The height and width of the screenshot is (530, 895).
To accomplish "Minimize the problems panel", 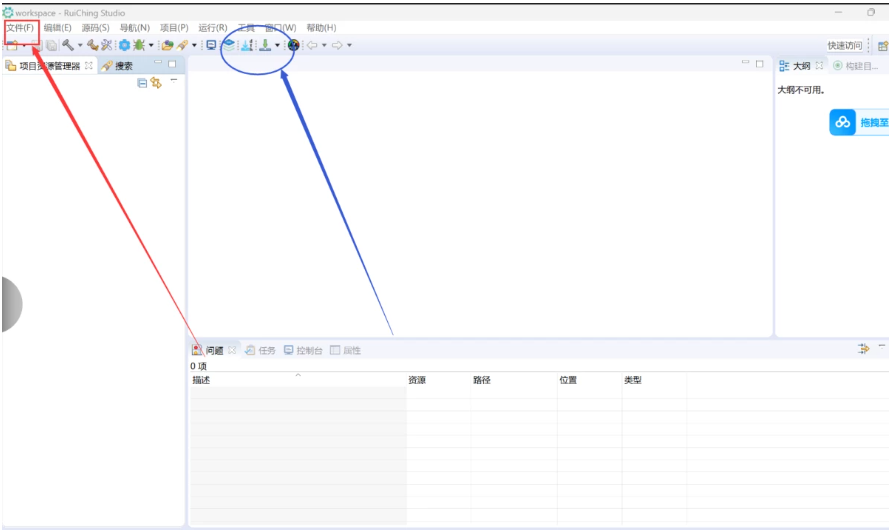I will coord(882,346).
